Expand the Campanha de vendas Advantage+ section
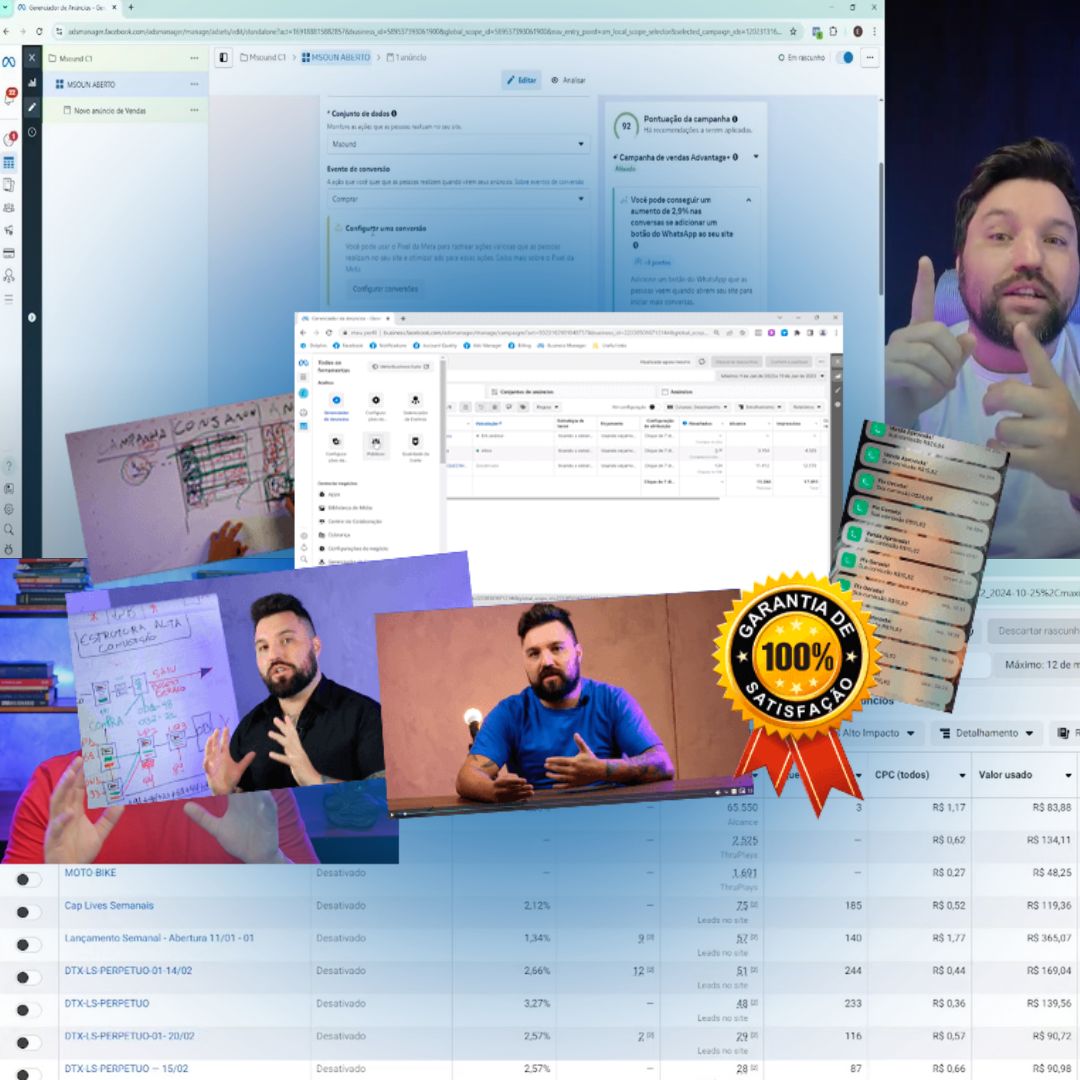This screenshot has height=1080, width=1080. coord(755,157)
